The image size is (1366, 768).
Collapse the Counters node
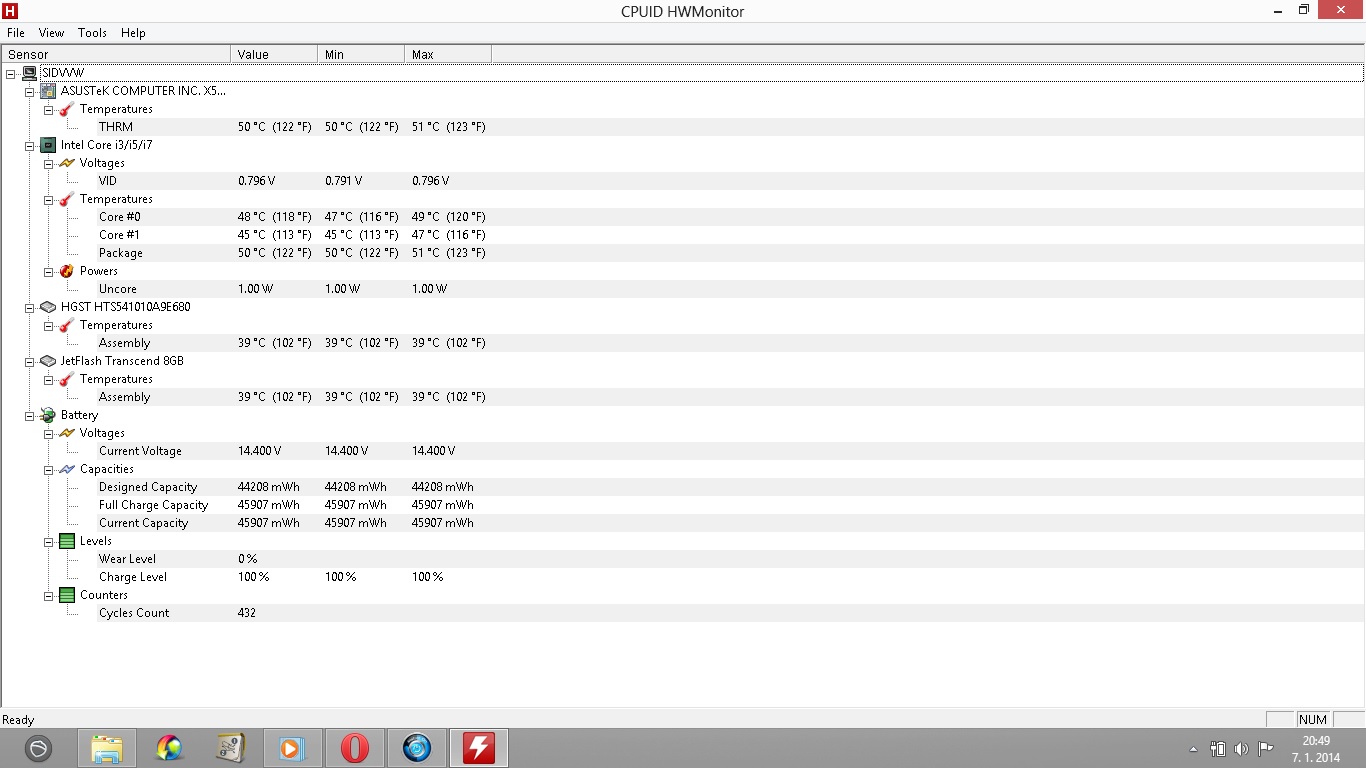[x=48, y=595]
